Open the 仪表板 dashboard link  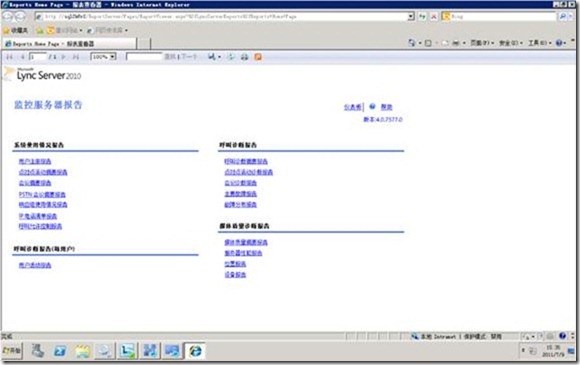353,107
